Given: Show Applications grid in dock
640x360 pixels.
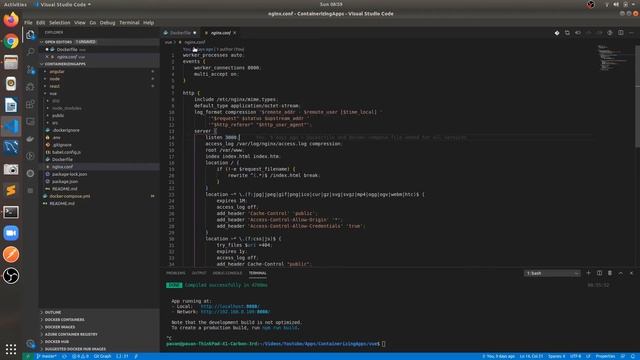Looking at the screenshot, I should click(11, 349).
